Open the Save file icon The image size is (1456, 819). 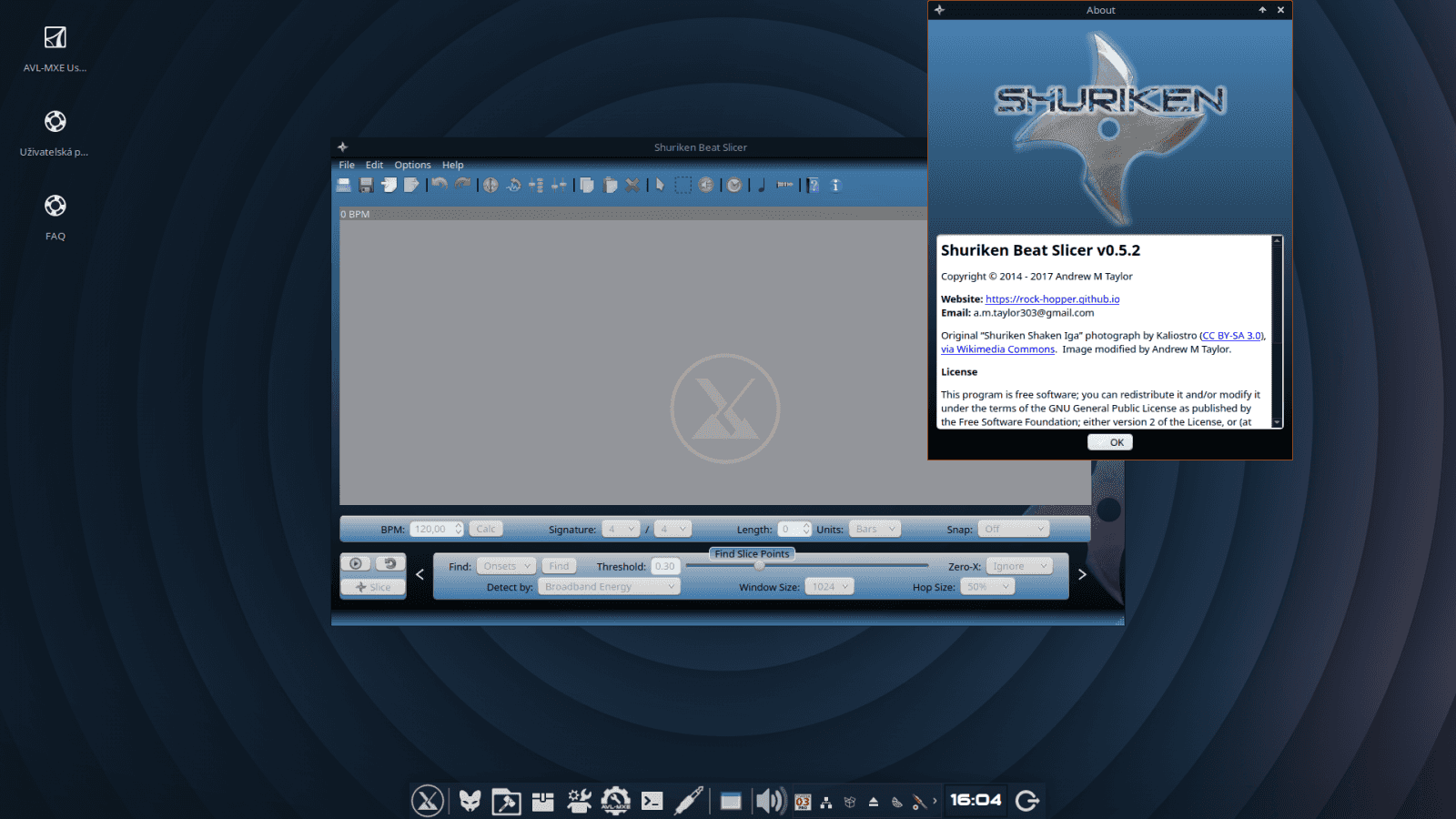click(x=366, y=186)
